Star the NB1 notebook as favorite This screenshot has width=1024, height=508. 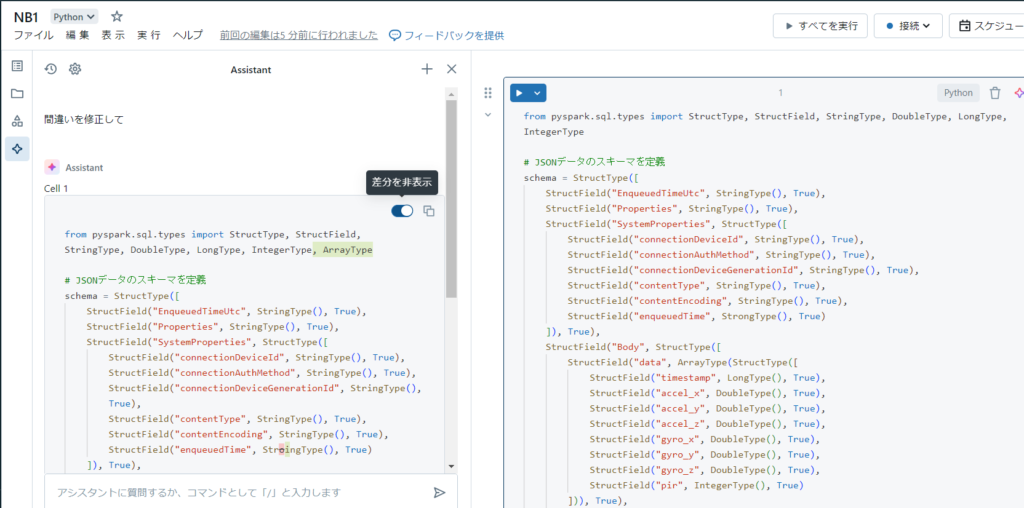coord(117,17)
